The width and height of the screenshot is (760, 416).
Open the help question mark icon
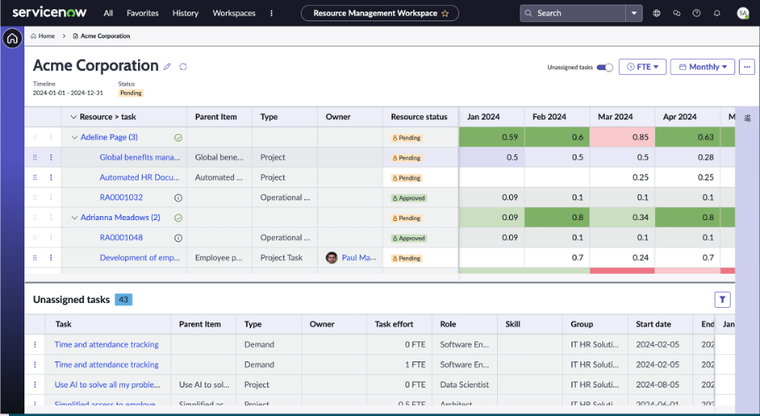click(x=697, y=14)
